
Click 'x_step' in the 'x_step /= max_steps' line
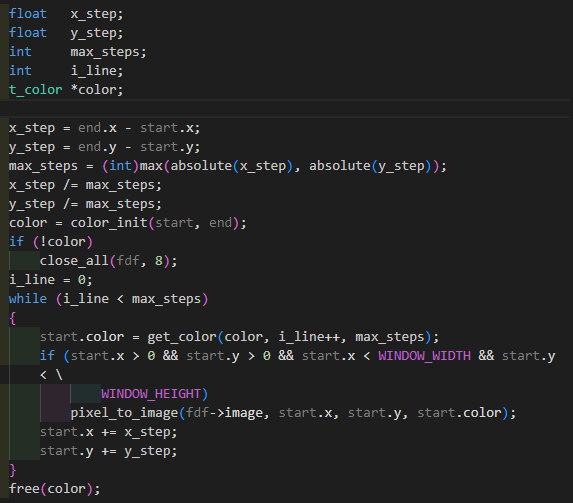[x=32, y=185]
